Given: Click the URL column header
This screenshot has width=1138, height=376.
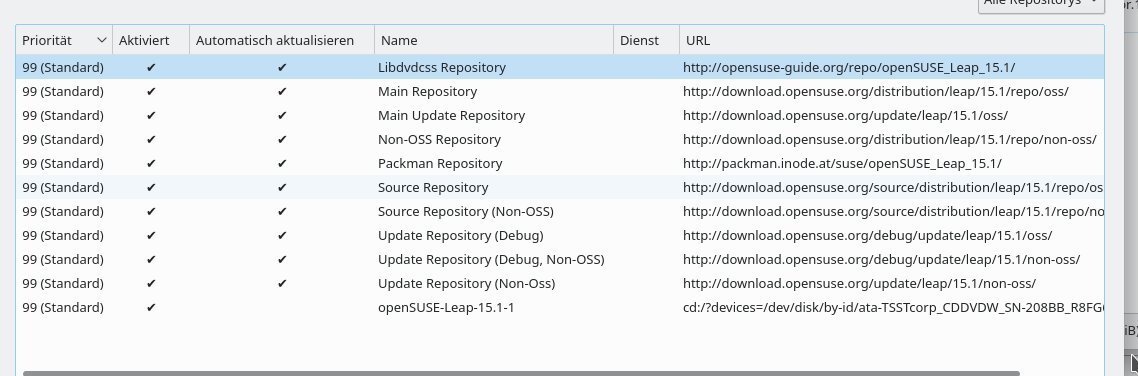Looking at the screenshot, I should pyautogui.click(x=891, y=41).
